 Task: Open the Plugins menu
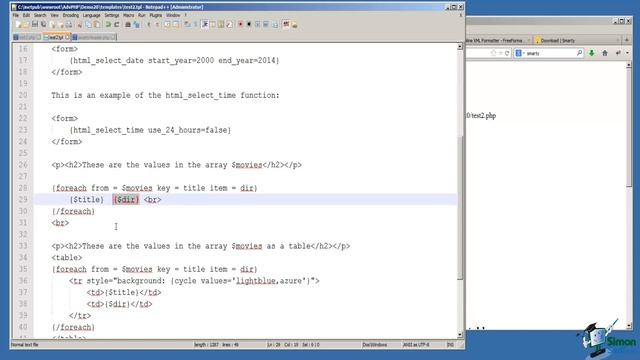(x=156, y=15)
